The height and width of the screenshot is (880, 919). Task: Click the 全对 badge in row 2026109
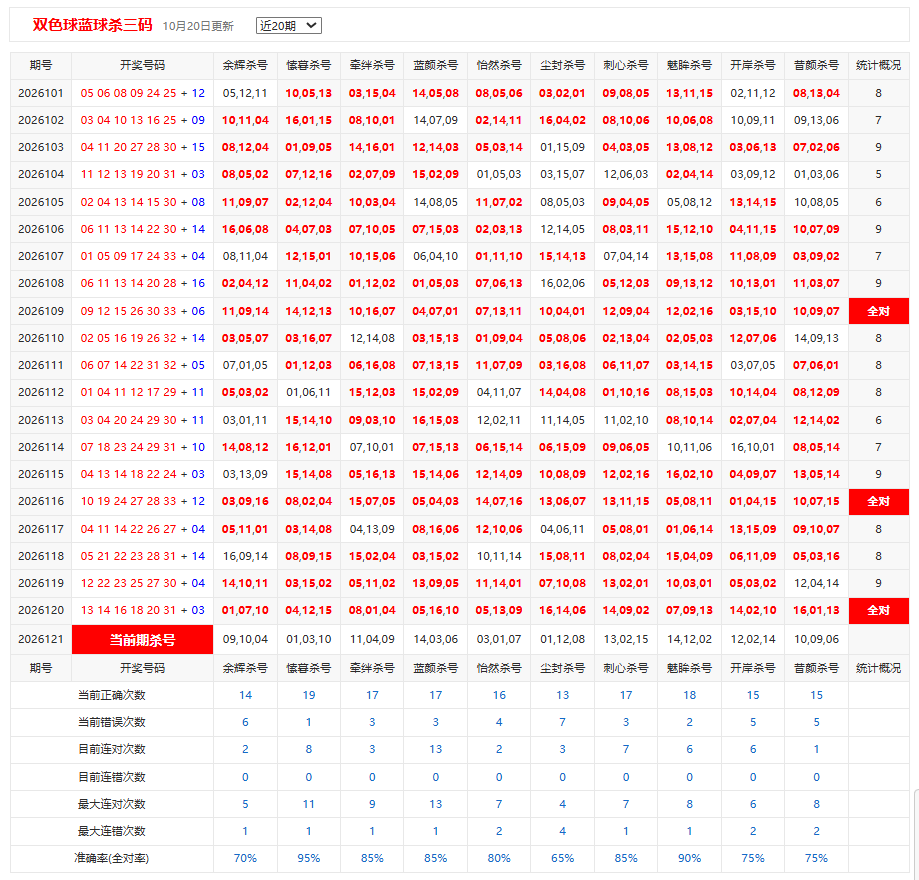[879, 311]
